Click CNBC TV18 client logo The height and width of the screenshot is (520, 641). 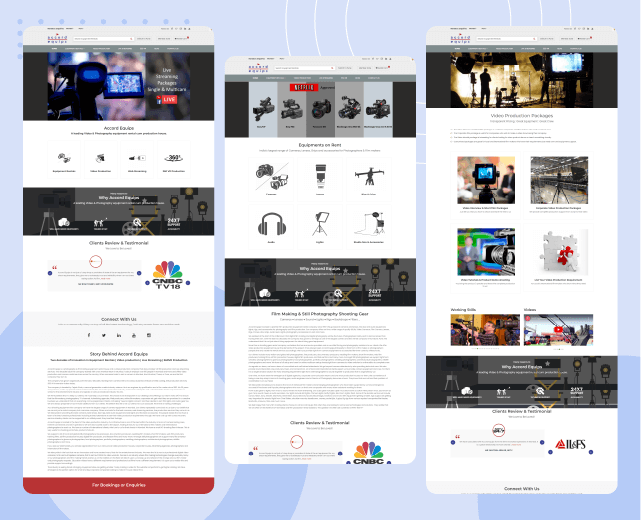(x=167, y=275)
